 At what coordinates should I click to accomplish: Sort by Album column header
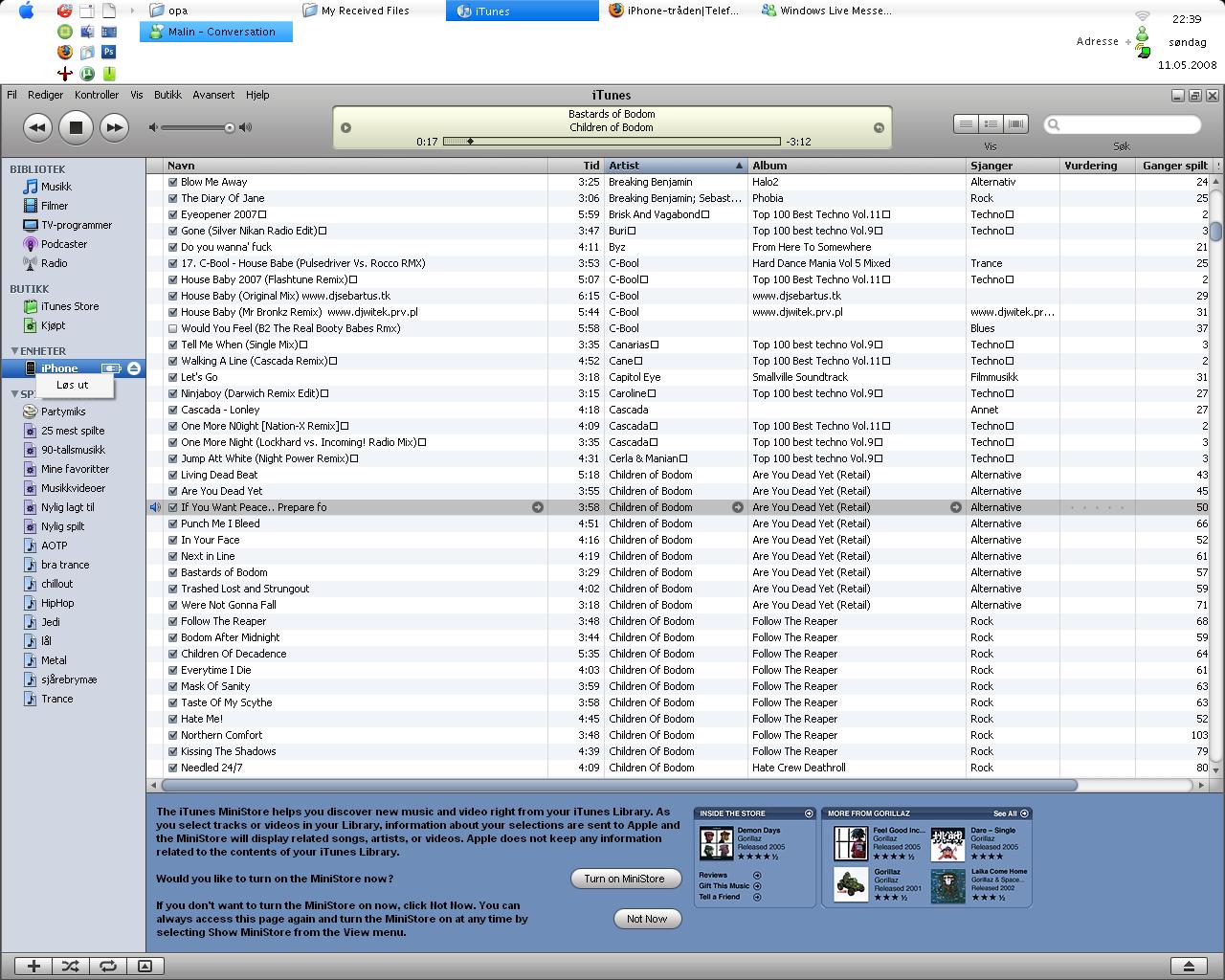857,166
